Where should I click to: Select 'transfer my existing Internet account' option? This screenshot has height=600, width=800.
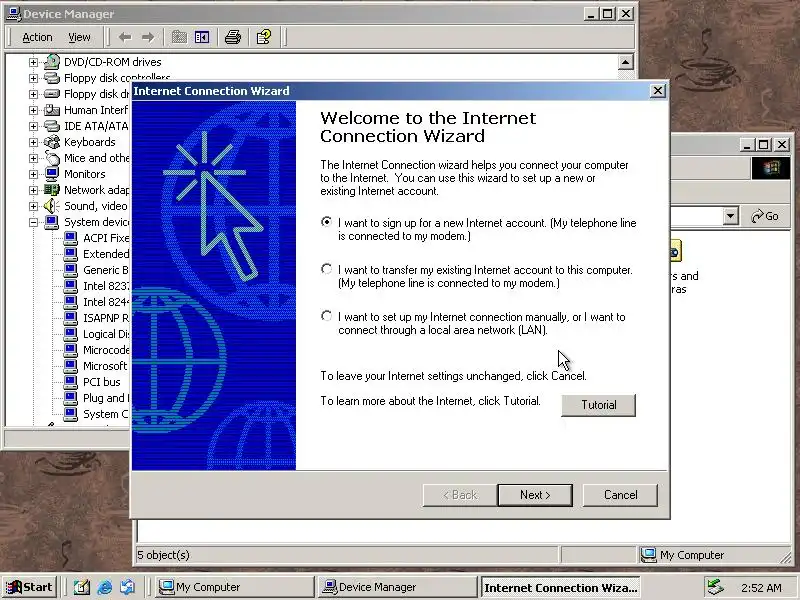(327, 269)
